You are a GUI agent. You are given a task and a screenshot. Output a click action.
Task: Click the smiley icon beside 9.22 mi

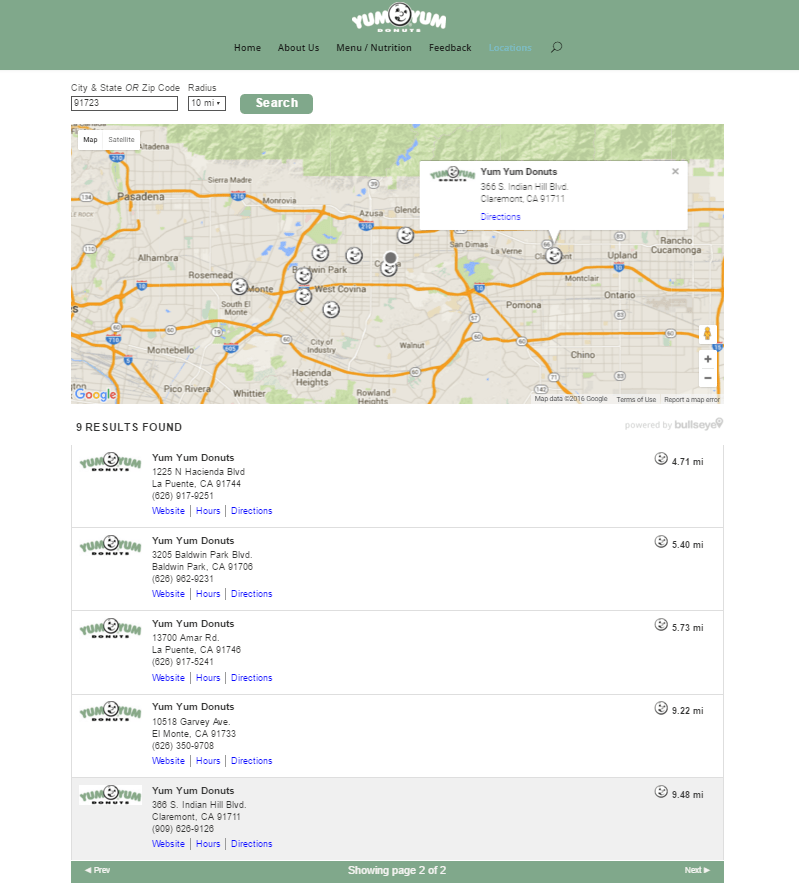[661, 708]
